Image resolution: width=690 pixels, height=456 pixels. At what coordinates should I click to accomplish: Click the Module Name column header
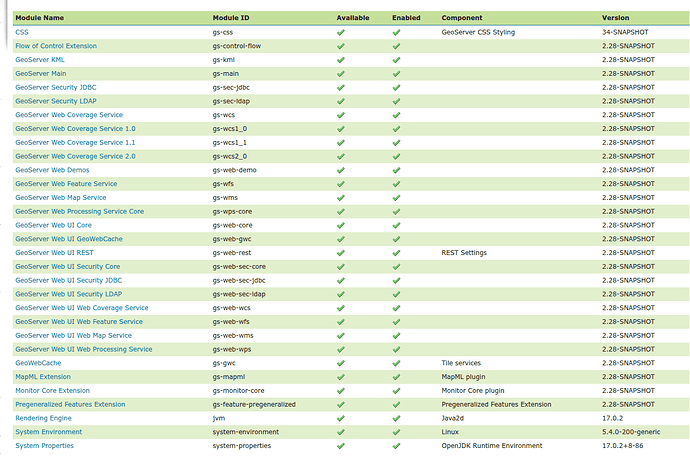click(x=38, y=18)
